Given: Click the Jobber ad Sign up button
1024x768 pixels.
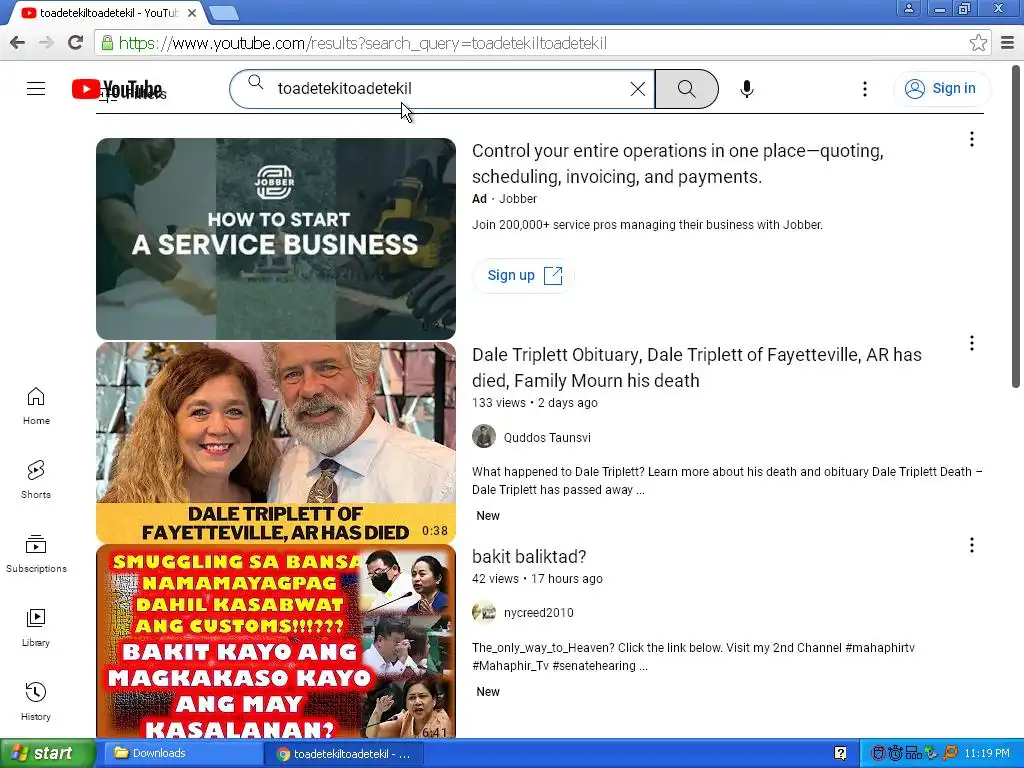Looking at the screenshot, I should click(524, 276).
